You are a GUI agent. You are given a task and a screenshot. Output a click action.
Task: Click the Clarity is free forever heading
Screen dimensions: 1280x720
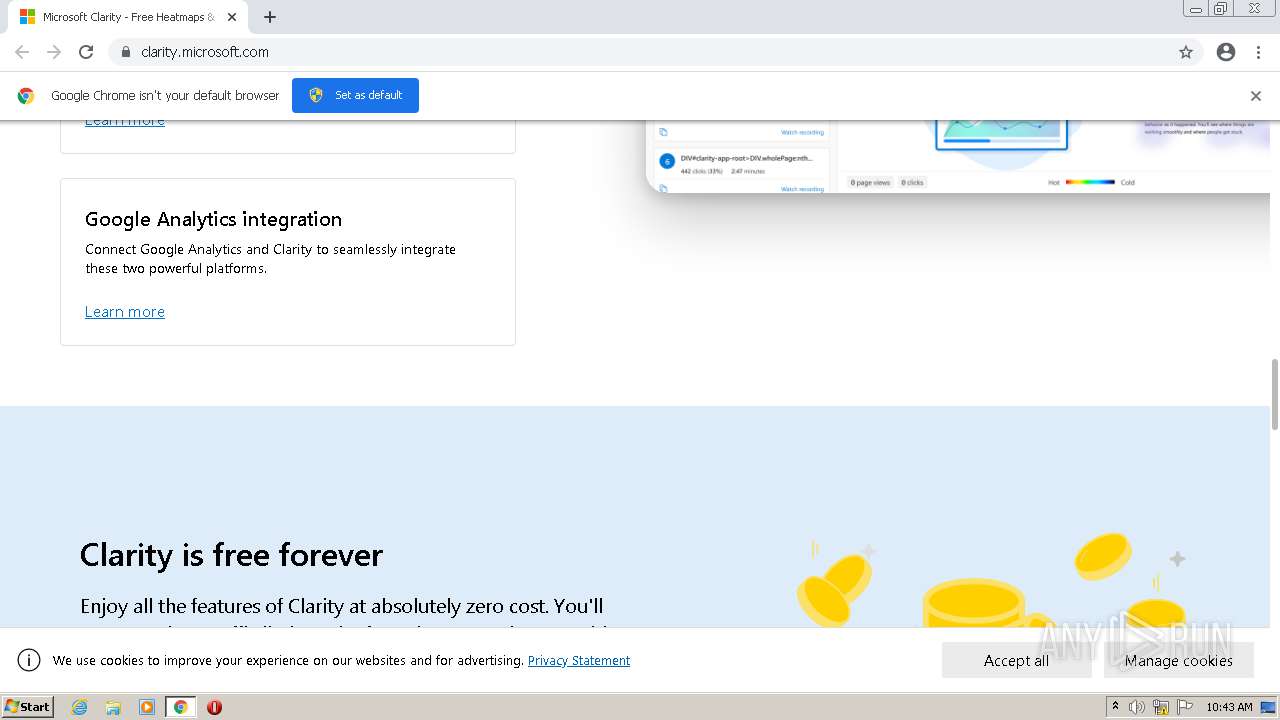click(231, 555)
